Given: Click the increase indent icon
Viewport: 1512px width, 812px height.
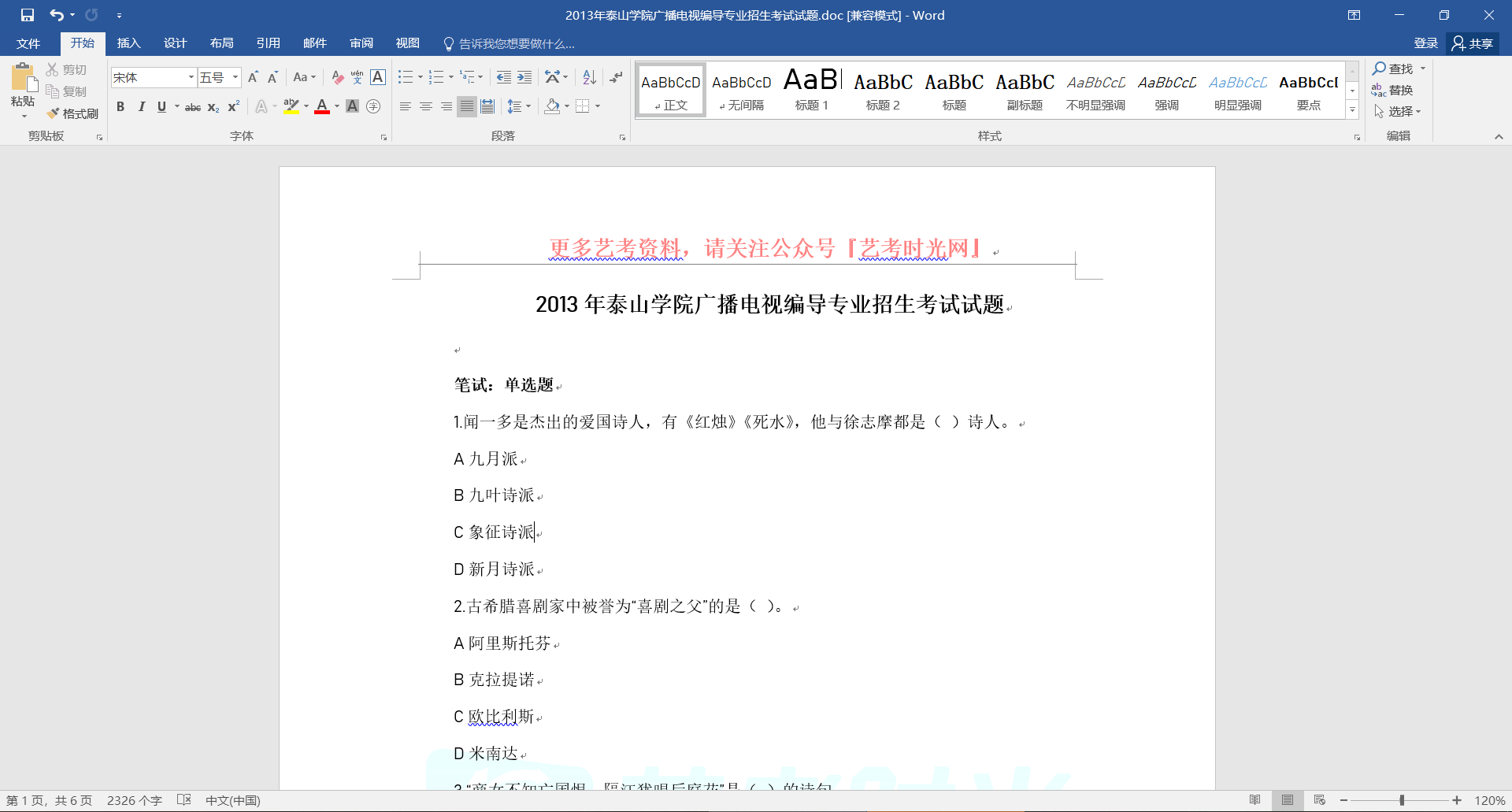Looking at the screenshot, I should (x=524, y=77).
